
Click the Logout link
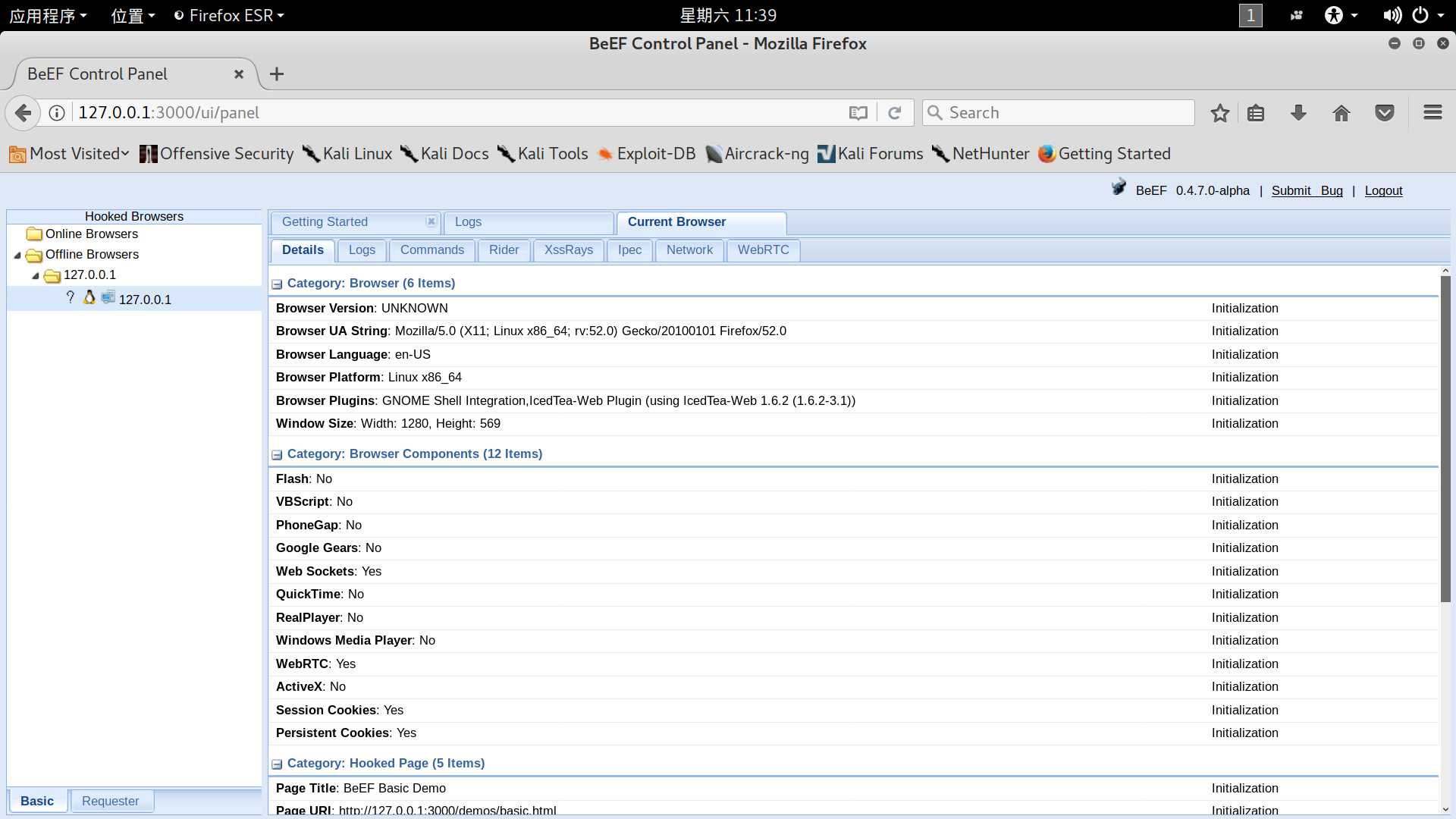[x=1383, y=191]
